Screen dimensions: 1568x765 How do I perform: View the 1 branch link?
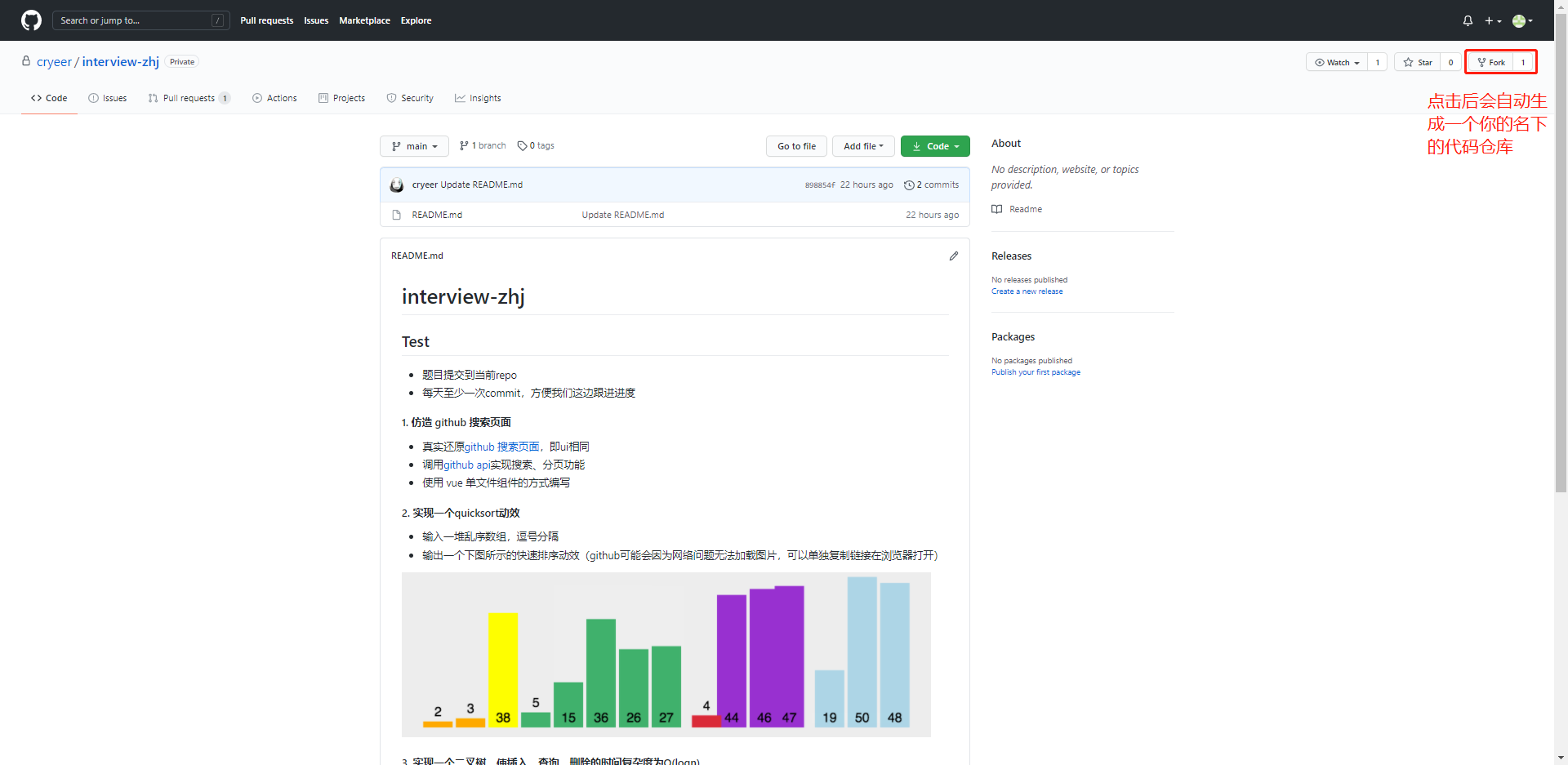click(x=483, y=145)
